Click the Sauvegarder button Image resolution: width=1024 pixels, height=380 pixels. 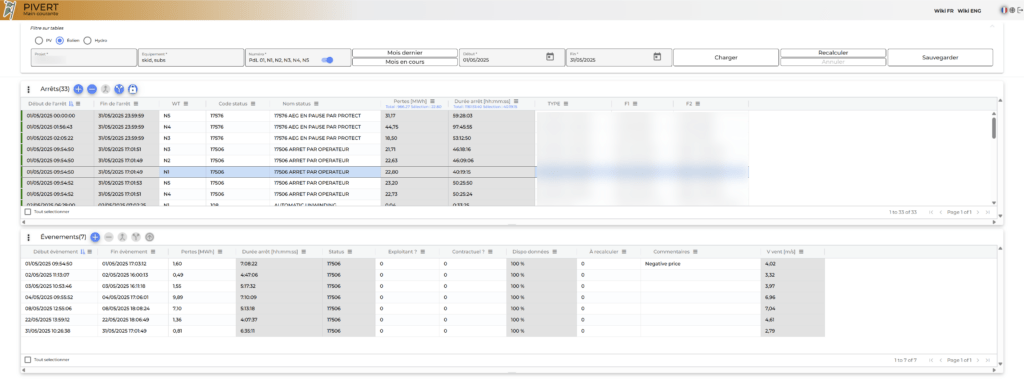click(x=940, y=57)
